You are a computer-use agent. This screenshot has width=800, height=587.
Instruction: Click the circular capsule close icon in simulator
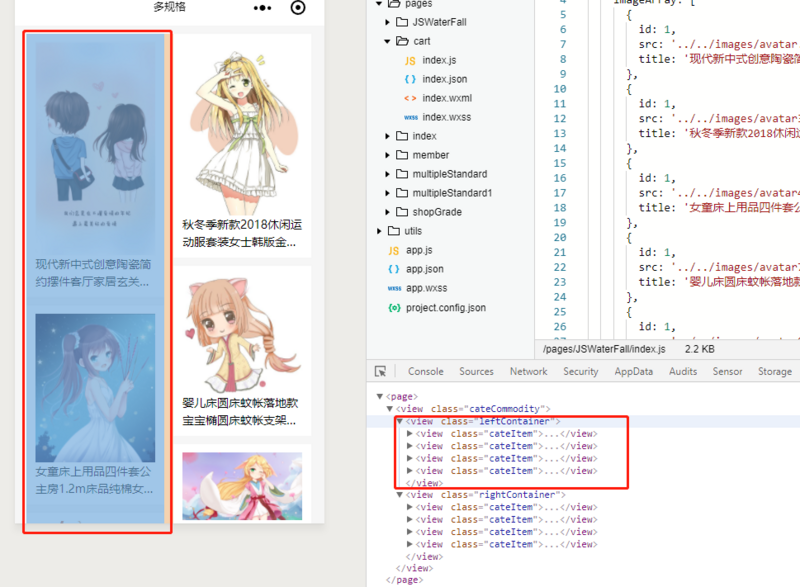pos(298,8)
